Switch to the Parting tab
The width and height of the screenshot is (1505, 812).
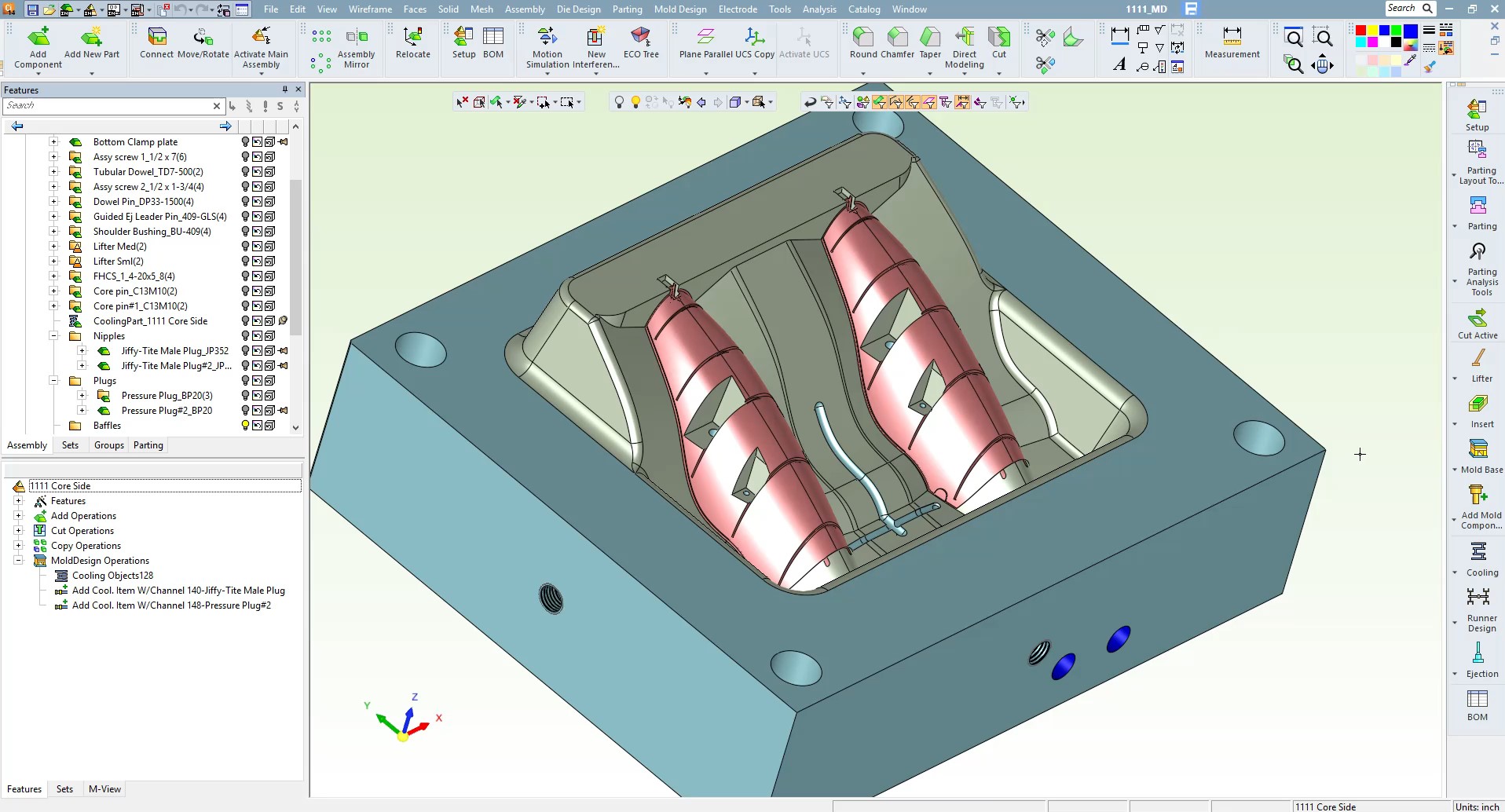tap(148, 445)
